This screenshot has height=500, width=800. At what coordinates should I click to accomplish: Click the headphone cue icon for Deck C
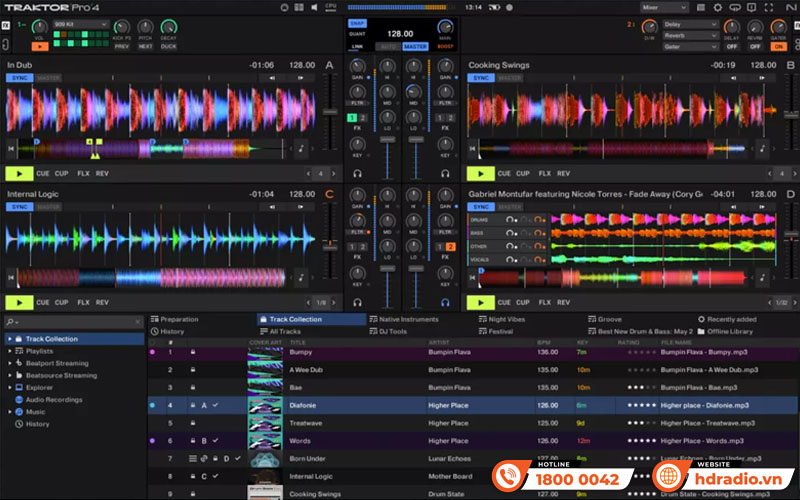(357, 303)
